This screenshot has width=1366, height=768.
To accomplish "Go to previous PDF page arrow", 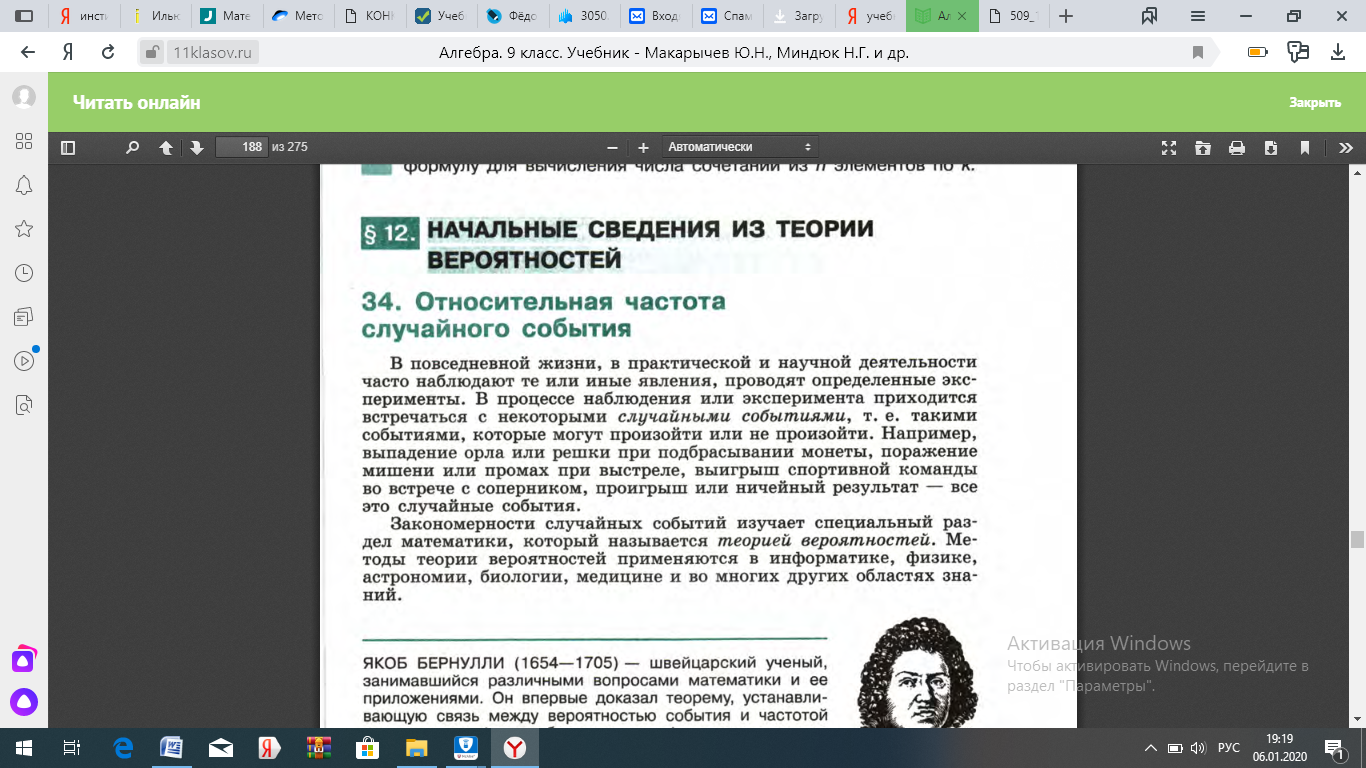I will coord(166,148).
